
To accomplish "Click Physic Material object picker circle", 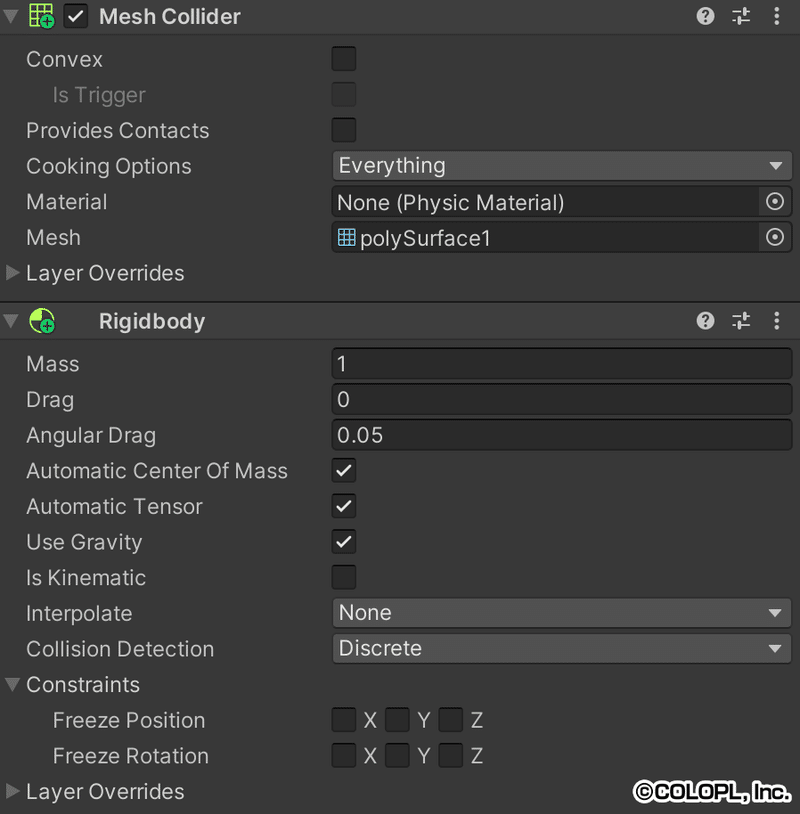I will coord(774,202).
